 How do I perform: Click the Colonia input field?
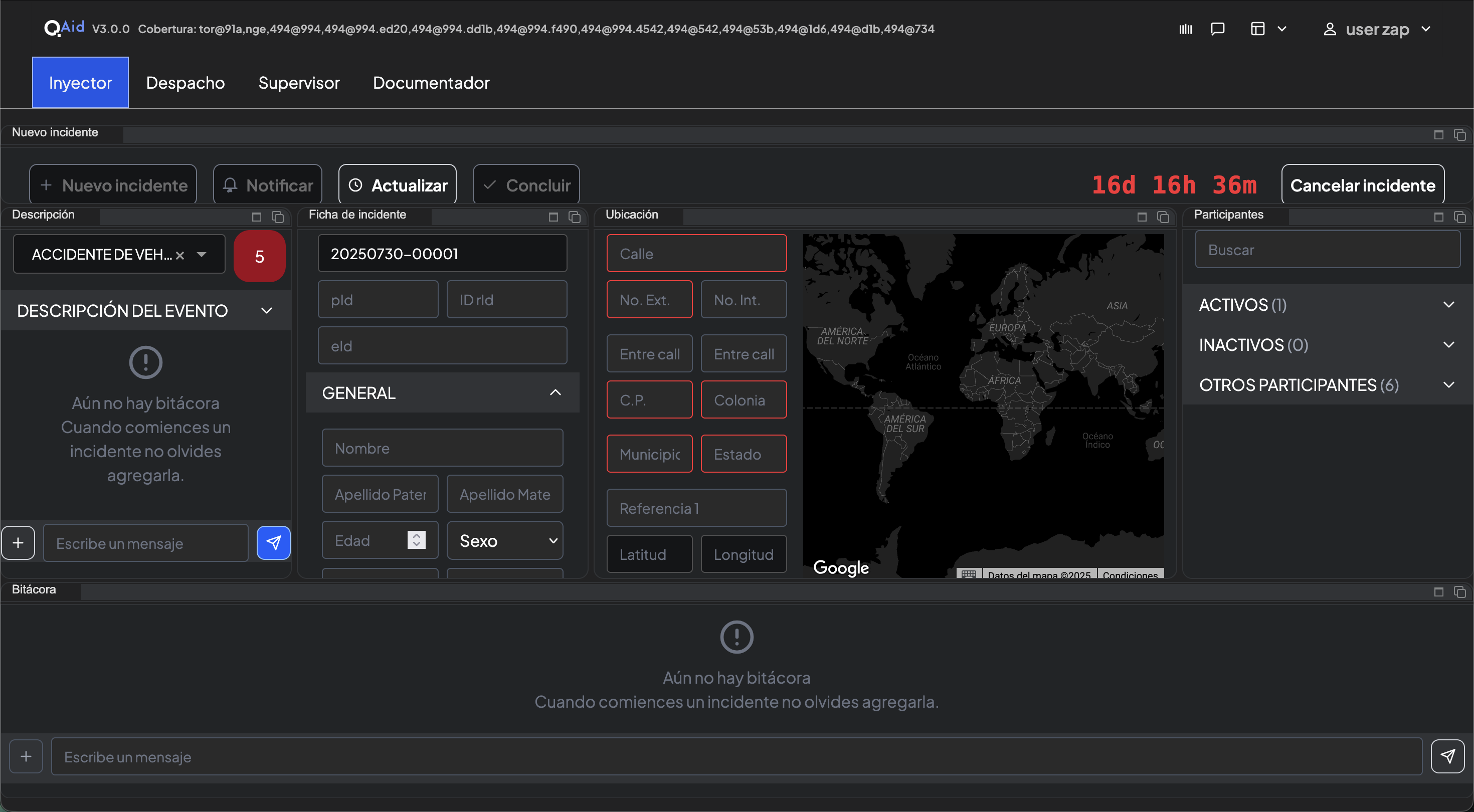[744, 399]
